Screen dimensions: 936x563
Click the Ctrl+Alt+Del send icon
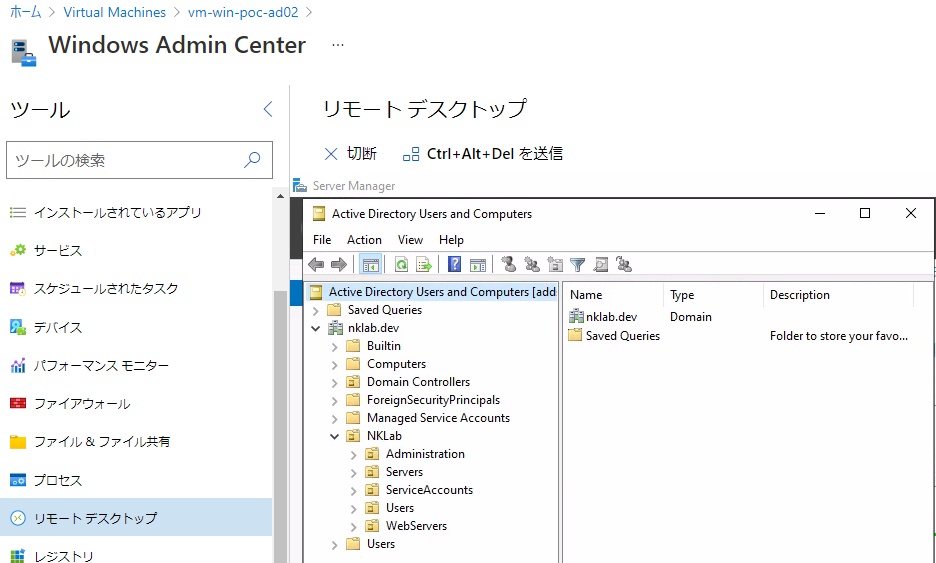point(411,154)
